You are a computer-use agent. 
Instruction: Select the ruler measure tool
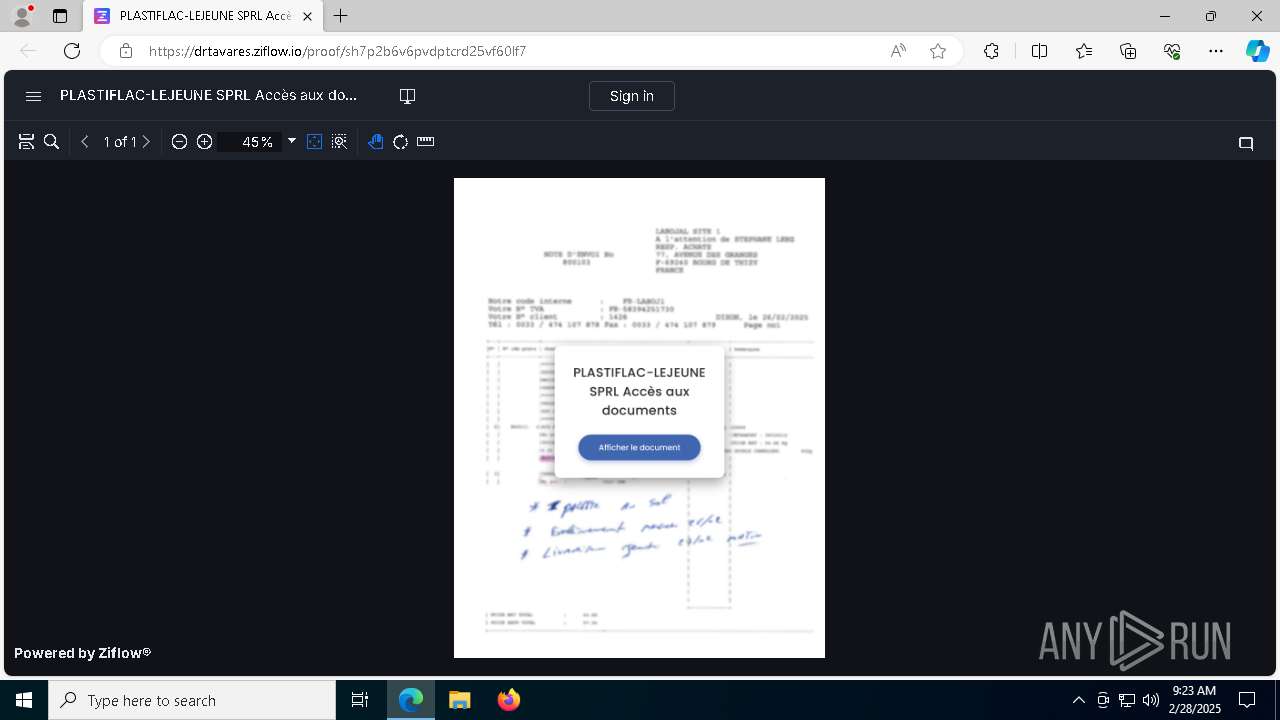click(425, 141)
